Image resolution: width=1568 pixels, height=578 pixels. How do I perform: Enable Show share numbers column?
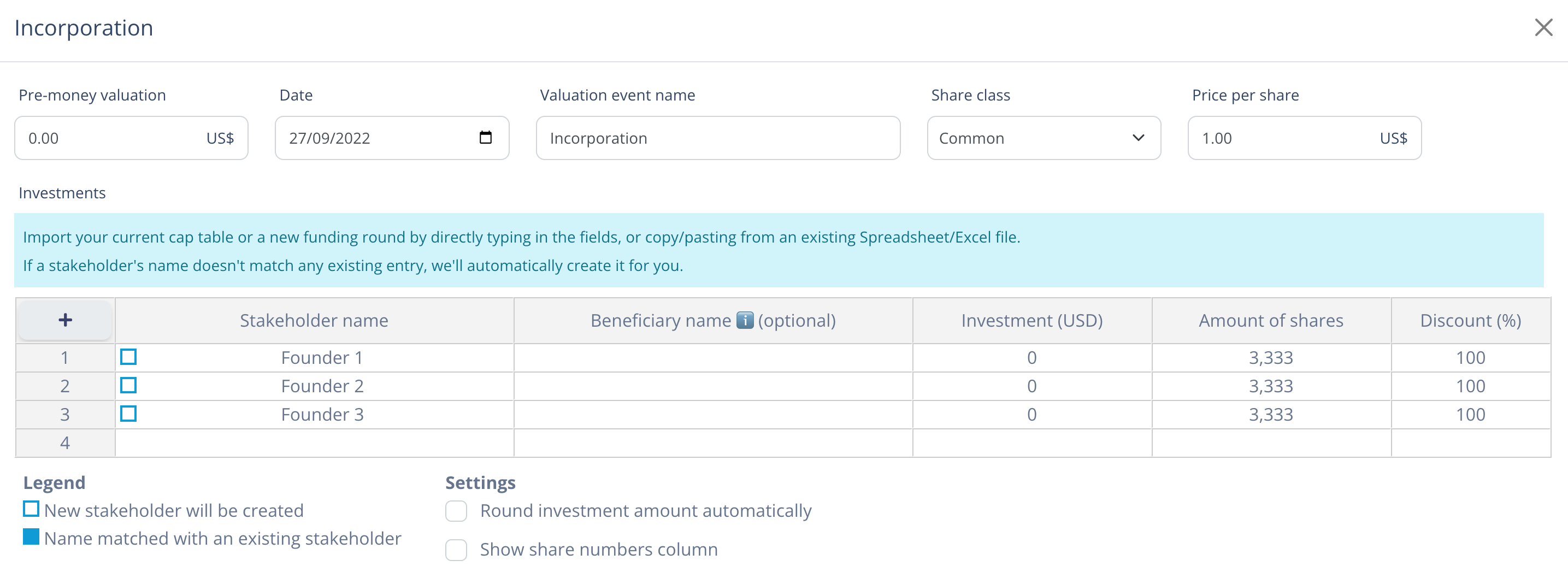tap(456, 550)
